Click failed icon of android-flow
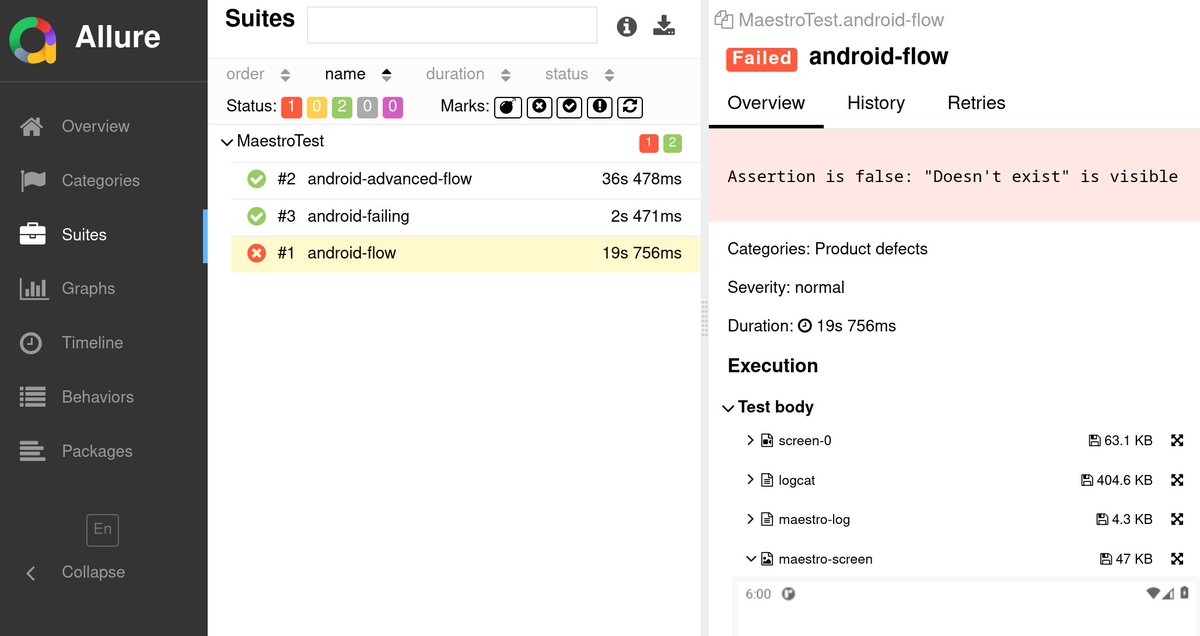The height and width of the screenshot is (636, 1200). click(x=256, y=253)
